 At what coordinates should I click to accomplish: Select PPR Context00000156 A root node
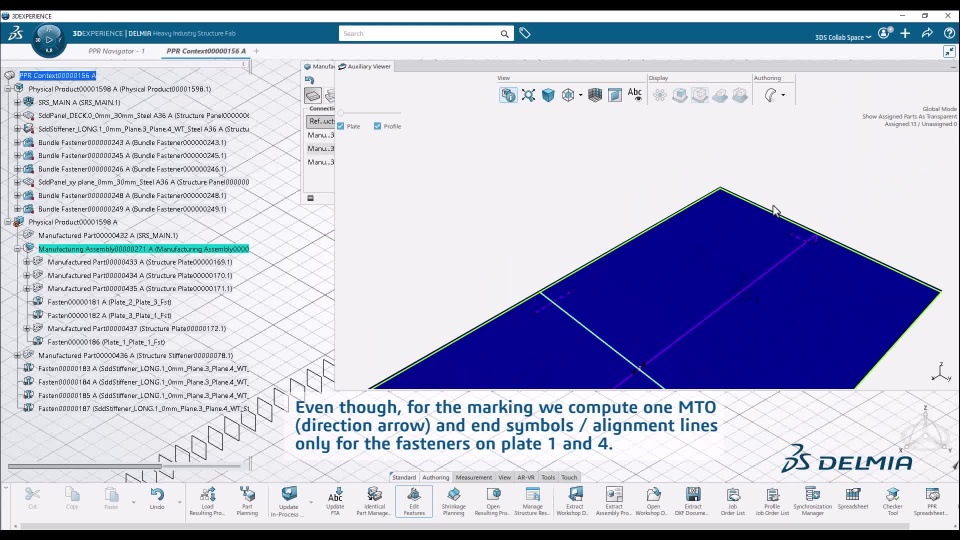point(58,75)
